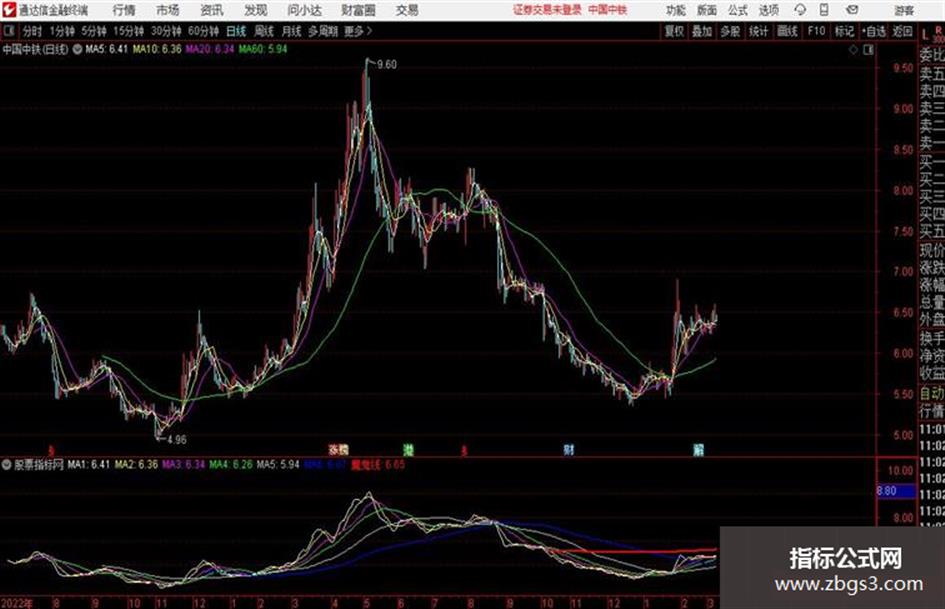Open the mail envelope icon
The image size is (945, 609).
(x=852, y=10)
